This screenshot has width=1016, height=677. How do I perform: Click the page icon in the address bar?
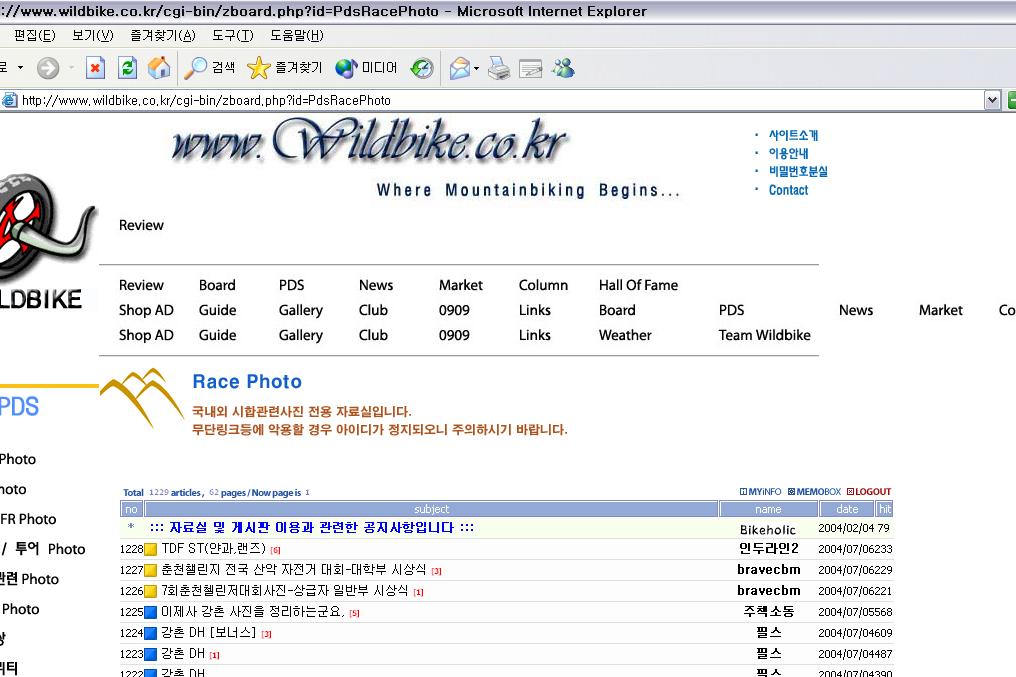(10, 100)
